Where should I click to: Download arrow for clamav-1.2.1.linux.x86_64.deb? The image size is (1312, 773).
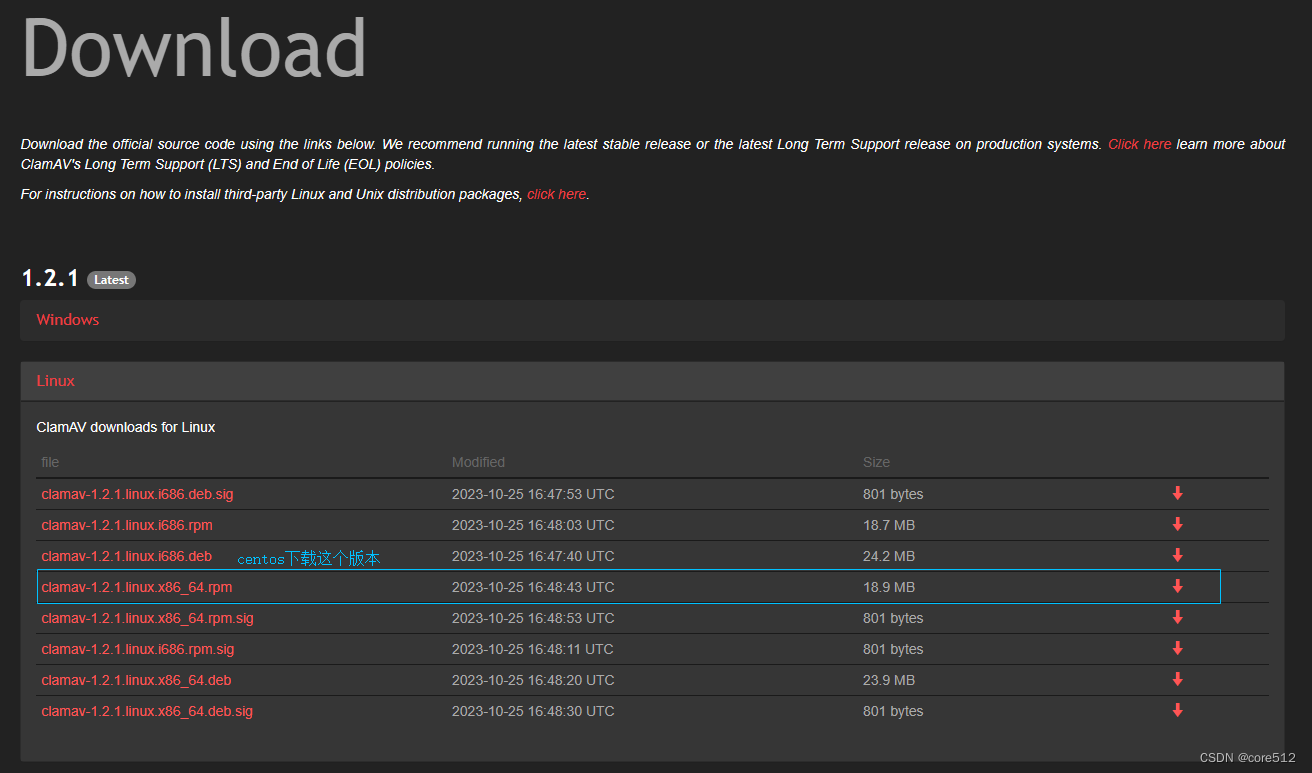click(1178, 679)
